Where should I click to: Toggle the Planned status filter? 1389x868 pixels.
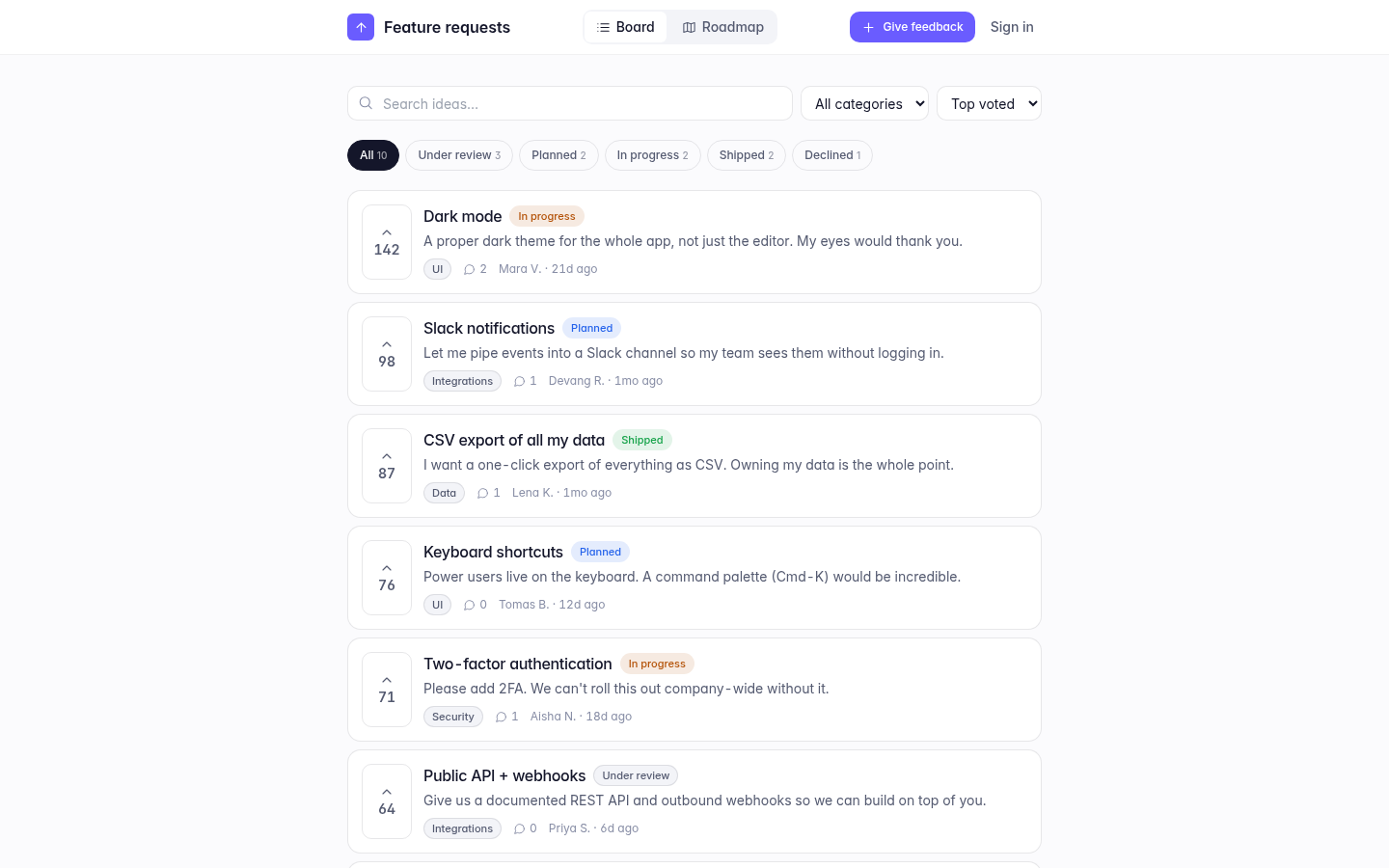pos(558,155)
